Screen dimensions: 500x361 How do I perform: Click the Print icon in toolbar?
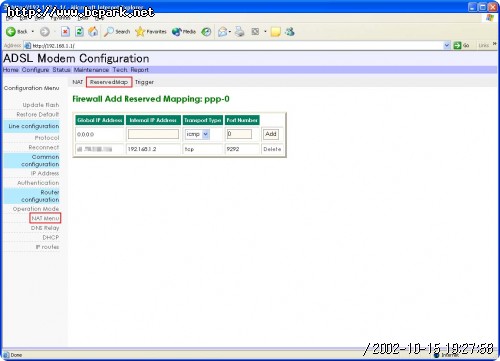[x=239, y=32]
